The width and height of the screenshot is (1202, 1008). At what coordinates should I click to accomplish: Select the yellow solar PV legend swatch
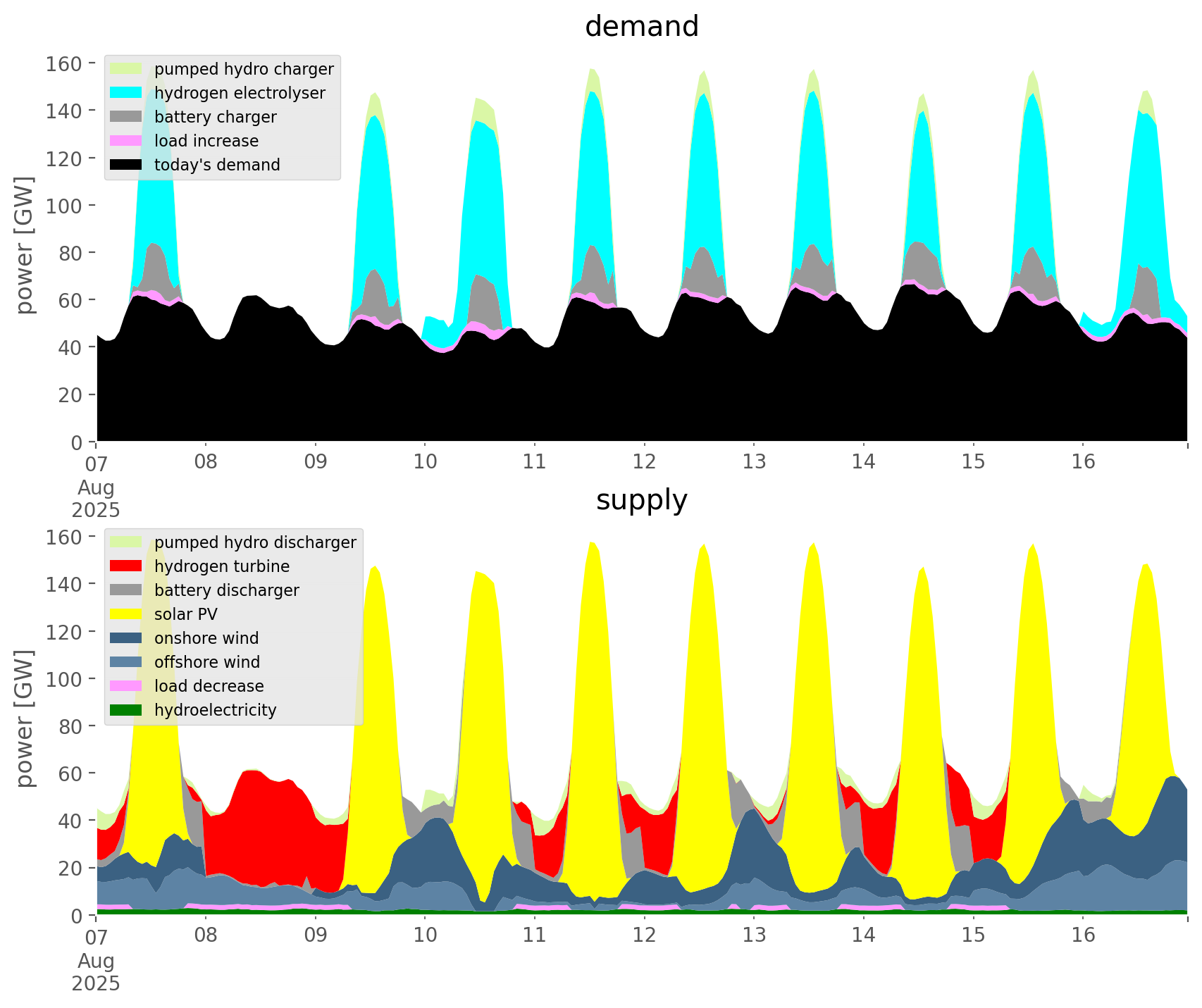point(126,614)
